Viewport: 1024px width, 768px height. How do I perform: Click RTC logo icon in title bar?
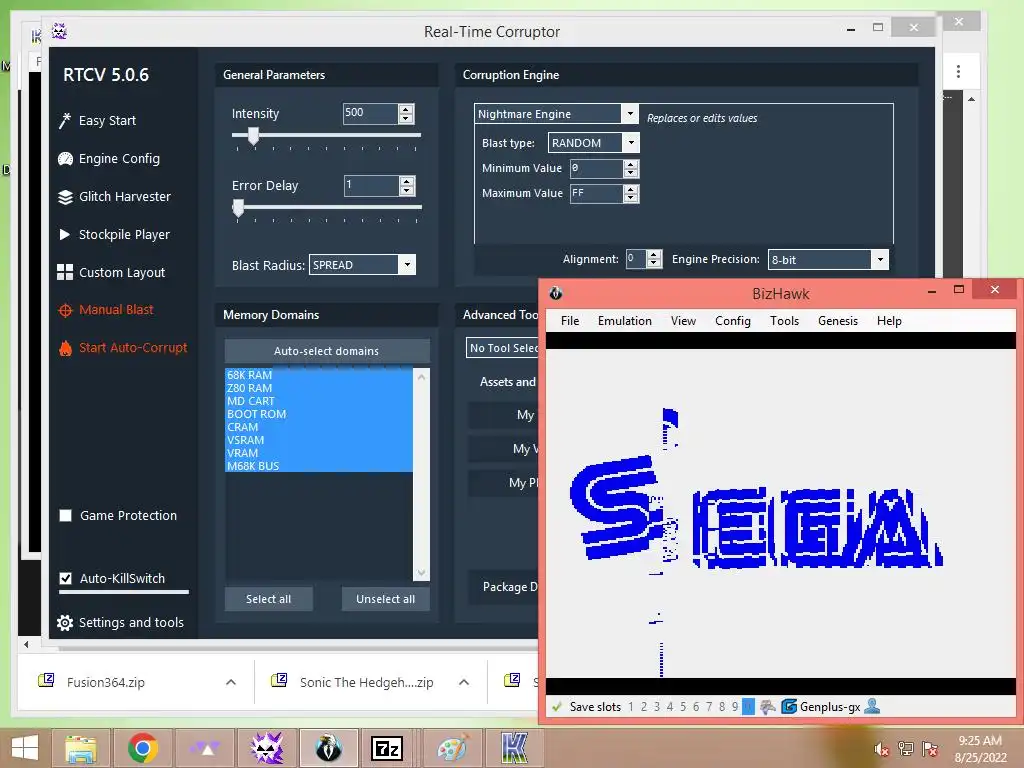click(59, 31)
